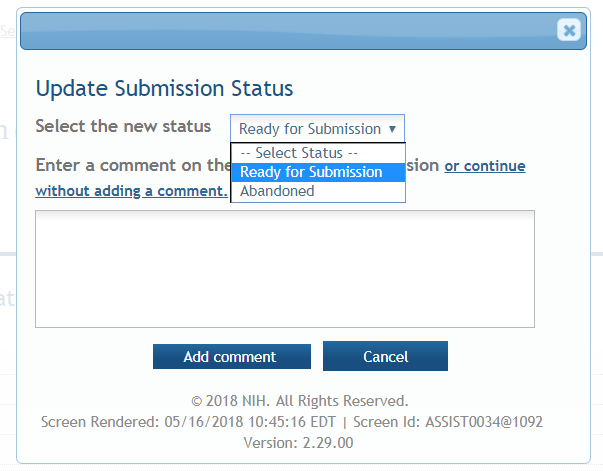Pick 'Abandoned' from the status list

point(277,191)
